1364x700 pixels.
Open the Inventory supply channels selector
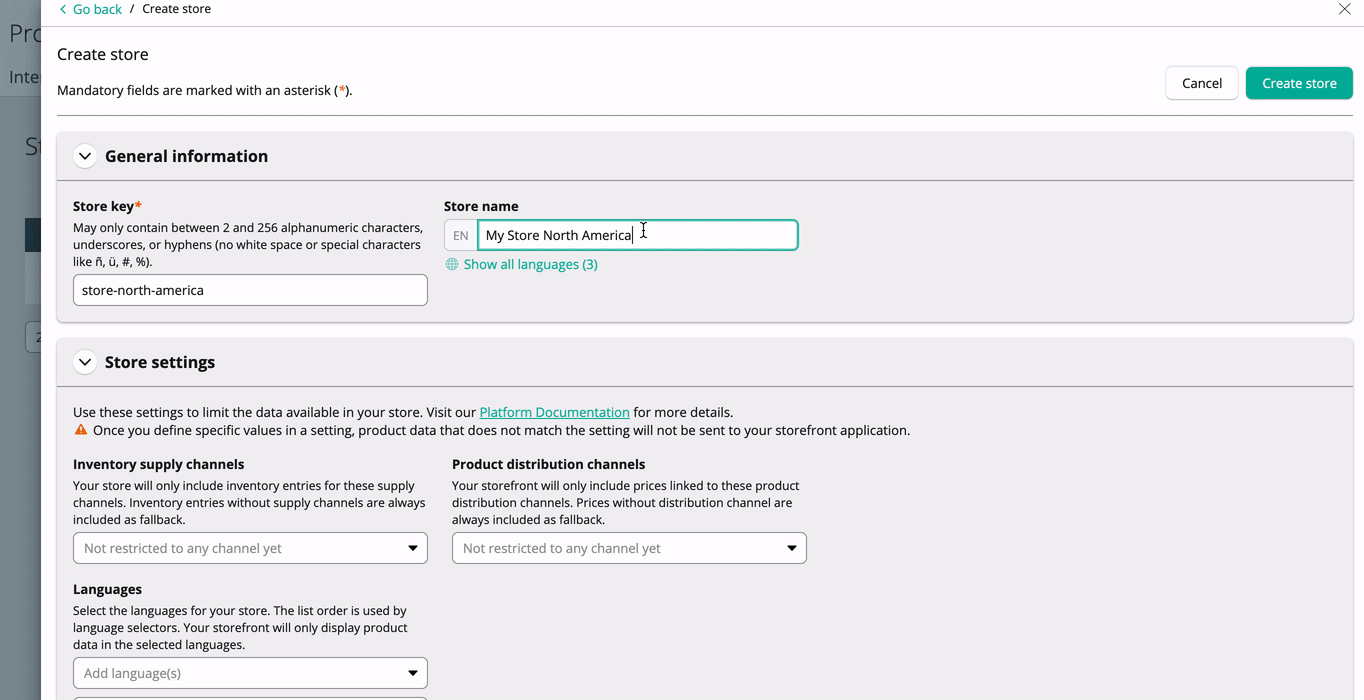[x=249, y=548]
